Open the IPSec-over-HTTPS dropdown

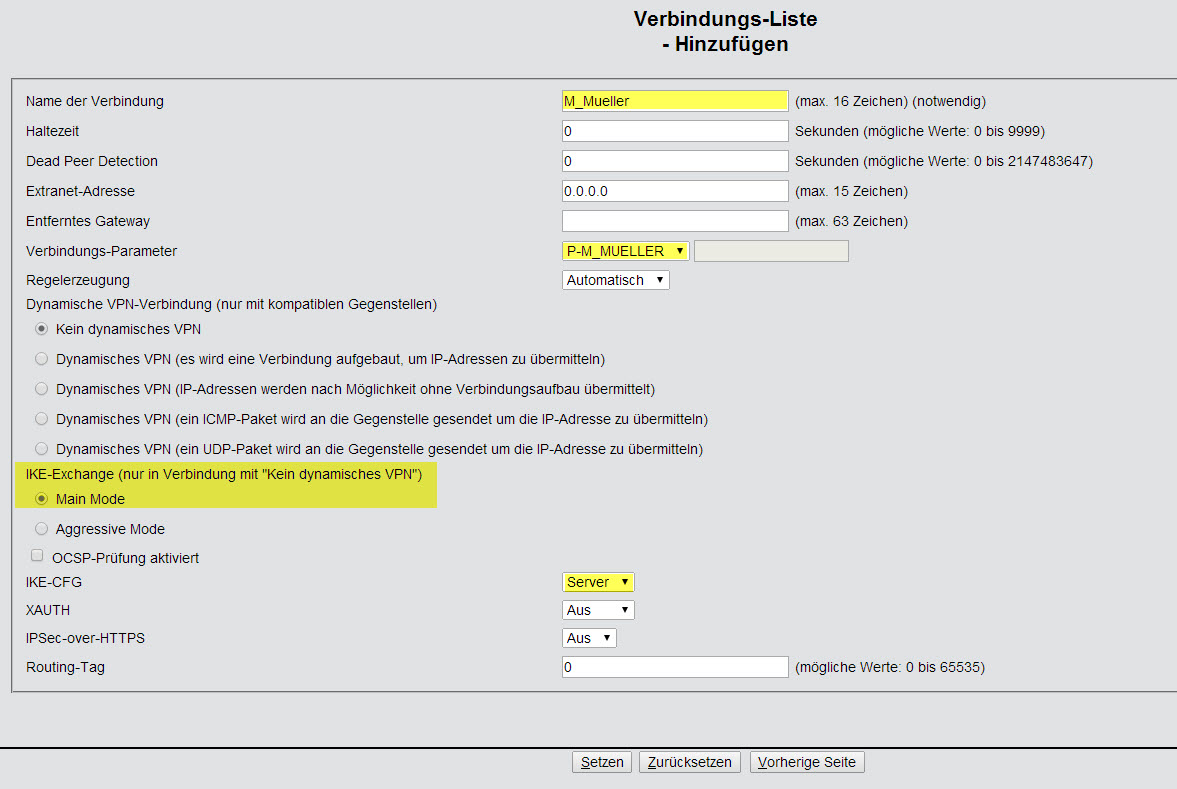pyautogui.click(x=589, y=638)
